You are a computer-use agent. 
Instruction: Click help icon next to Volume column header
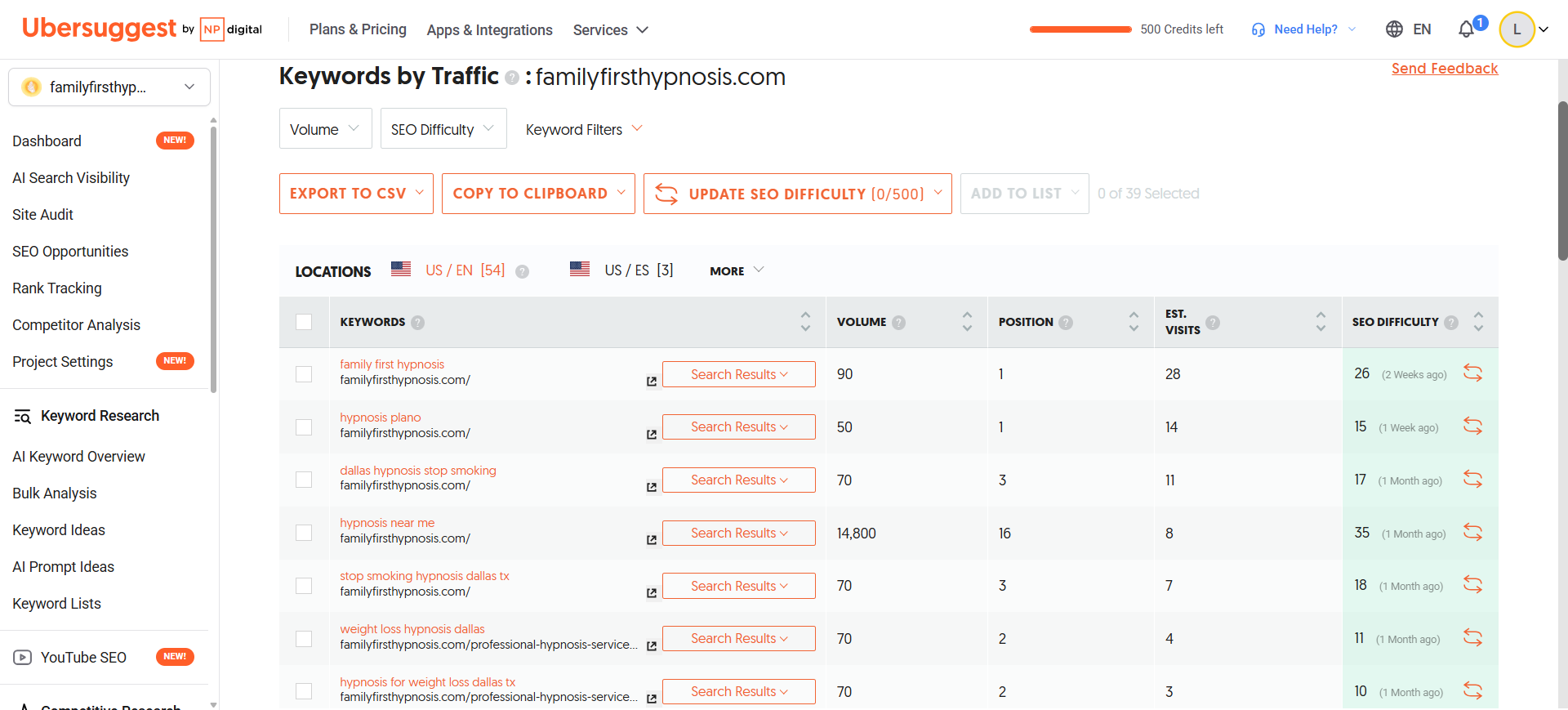(899, 323)
